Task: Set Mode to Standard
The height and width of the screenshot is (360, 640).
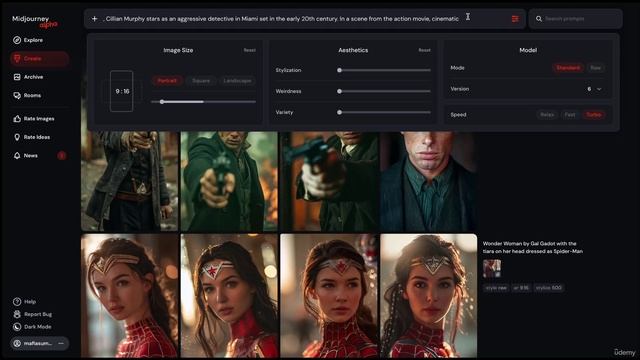Action: [x=568, y=68]
